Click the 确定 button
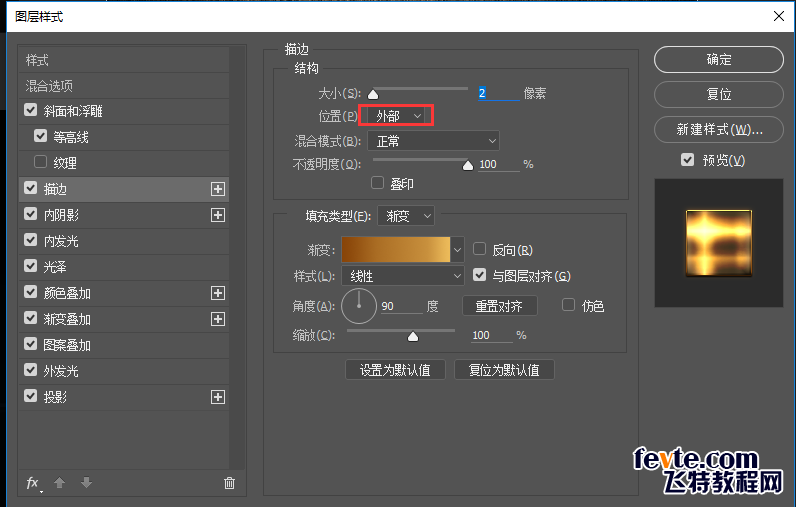 point(719,59)
